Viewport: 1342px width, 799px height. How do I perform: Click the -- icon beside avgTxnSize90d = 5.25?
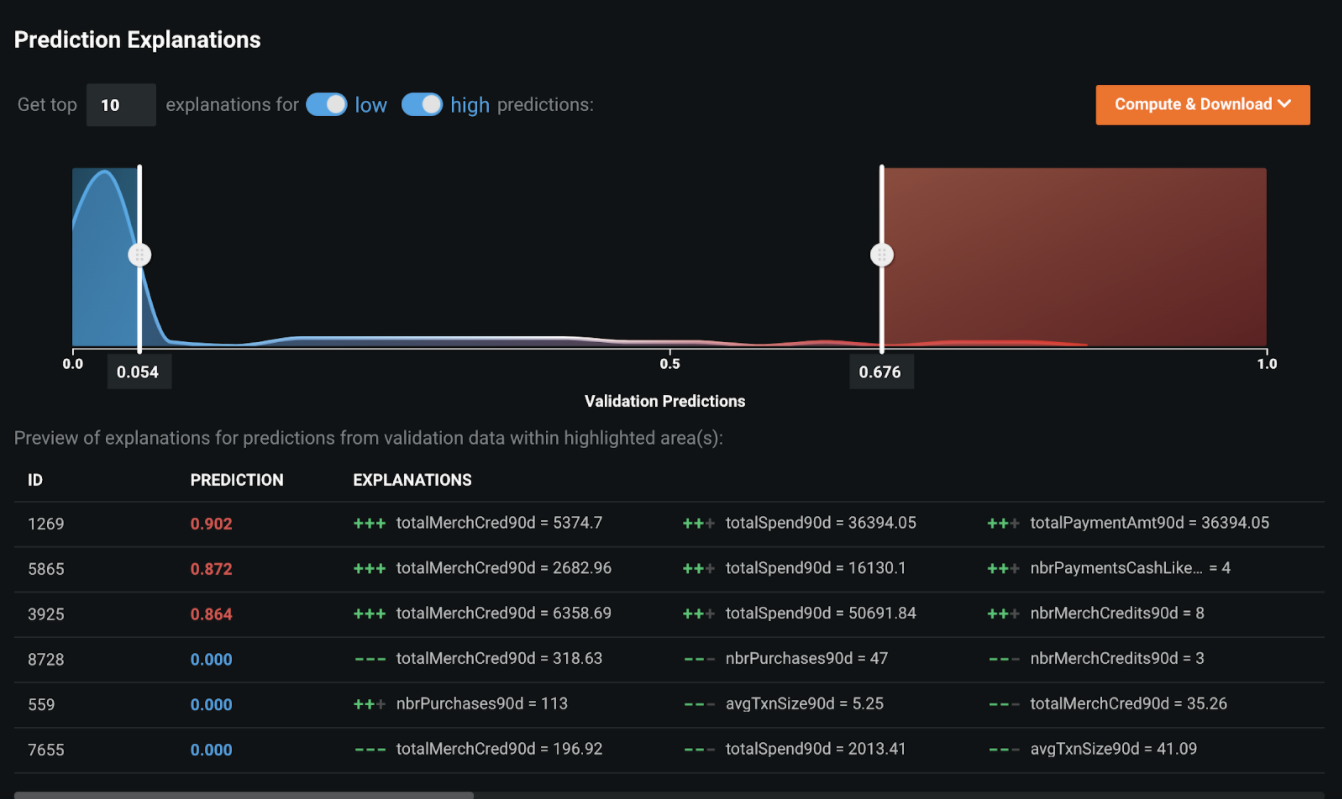click(698, 704)
